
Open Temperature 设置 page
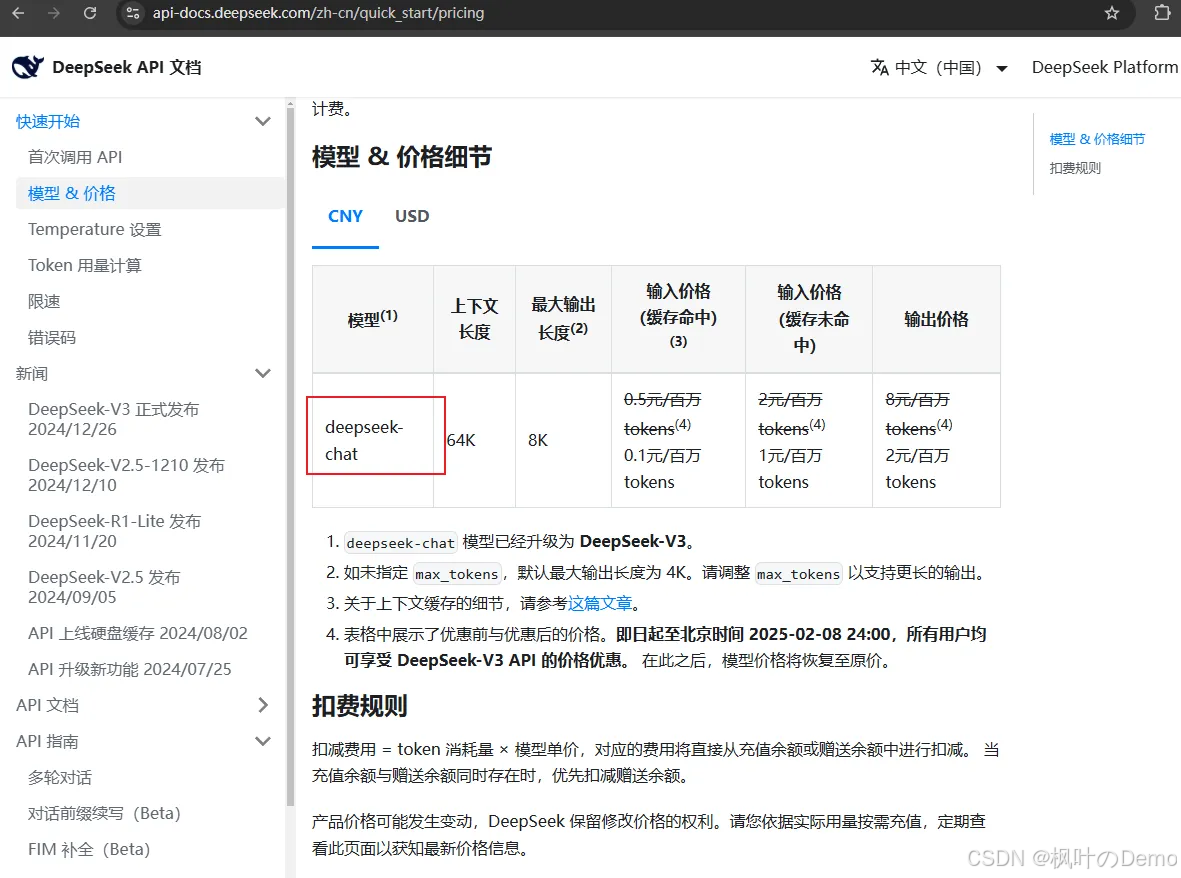(x=95, y=229)
